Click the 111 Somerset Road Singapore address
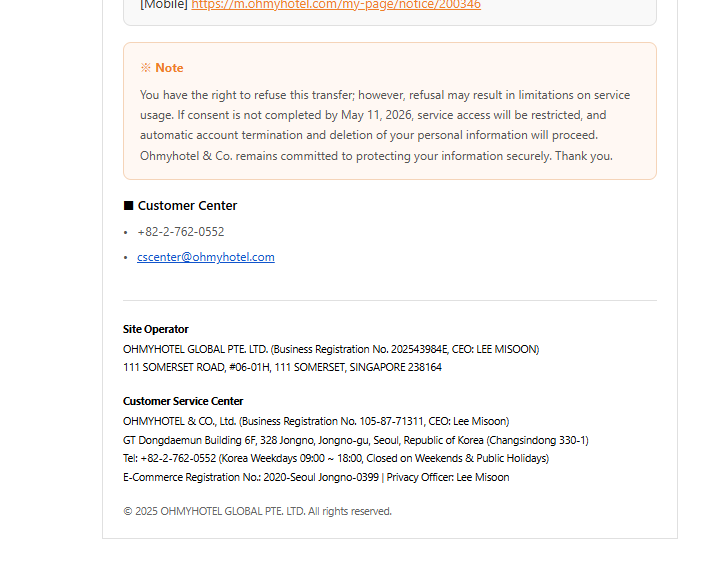Image resolution: width=727 pixels, height=586 pixels. [x=282, y=367]
